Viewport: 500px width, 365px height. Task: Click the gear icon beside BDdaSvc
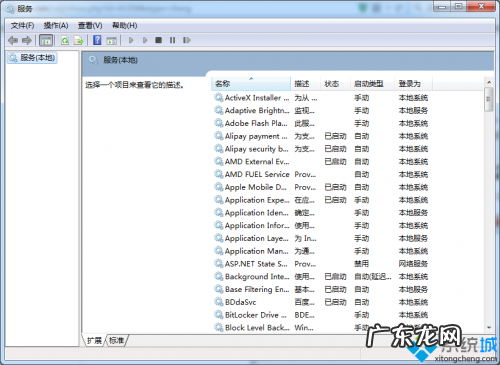click(219, 302)
